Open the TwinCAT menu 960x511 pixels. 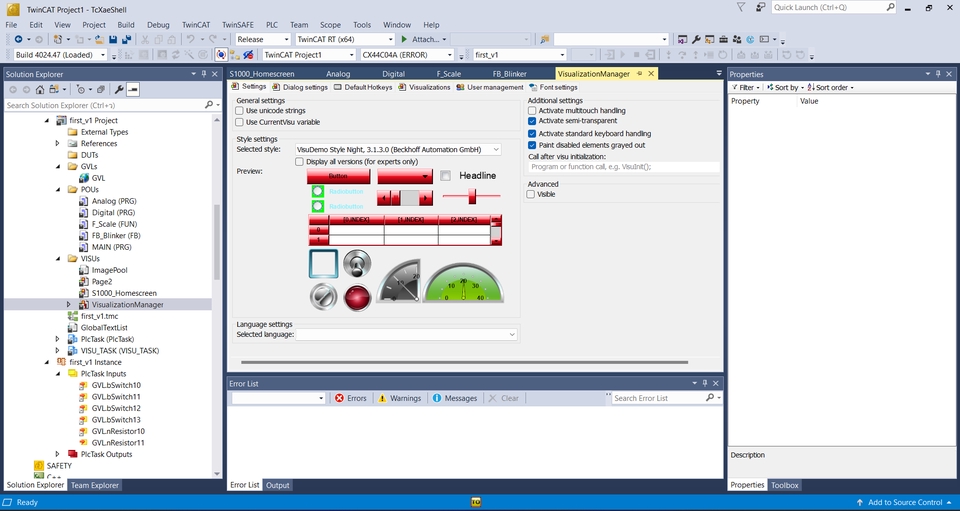(x=196, y=25)
